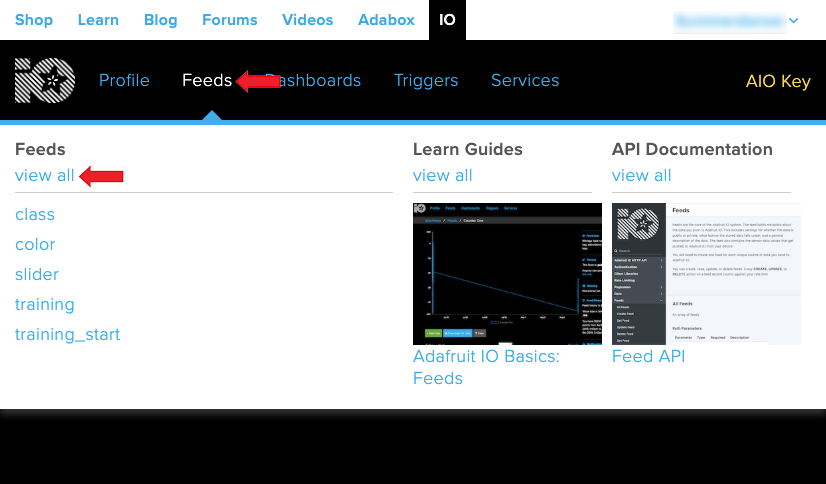Open the color feed

click(35, 244)
